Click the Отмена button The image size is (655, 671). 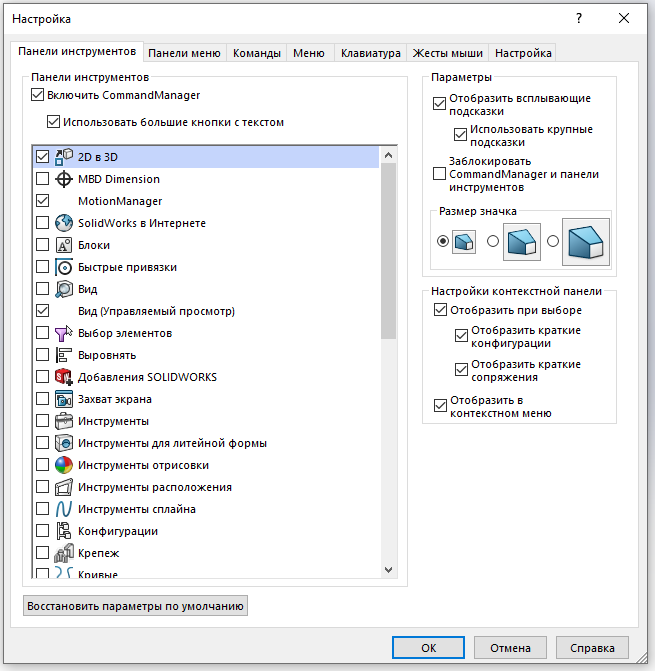click(x=510, y=648)
